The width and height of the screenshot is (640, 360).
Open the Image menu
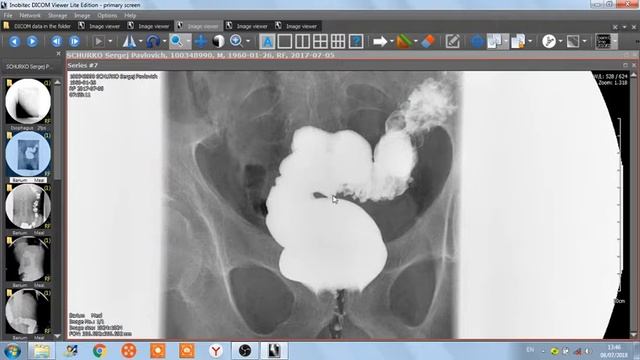point(82,16)
